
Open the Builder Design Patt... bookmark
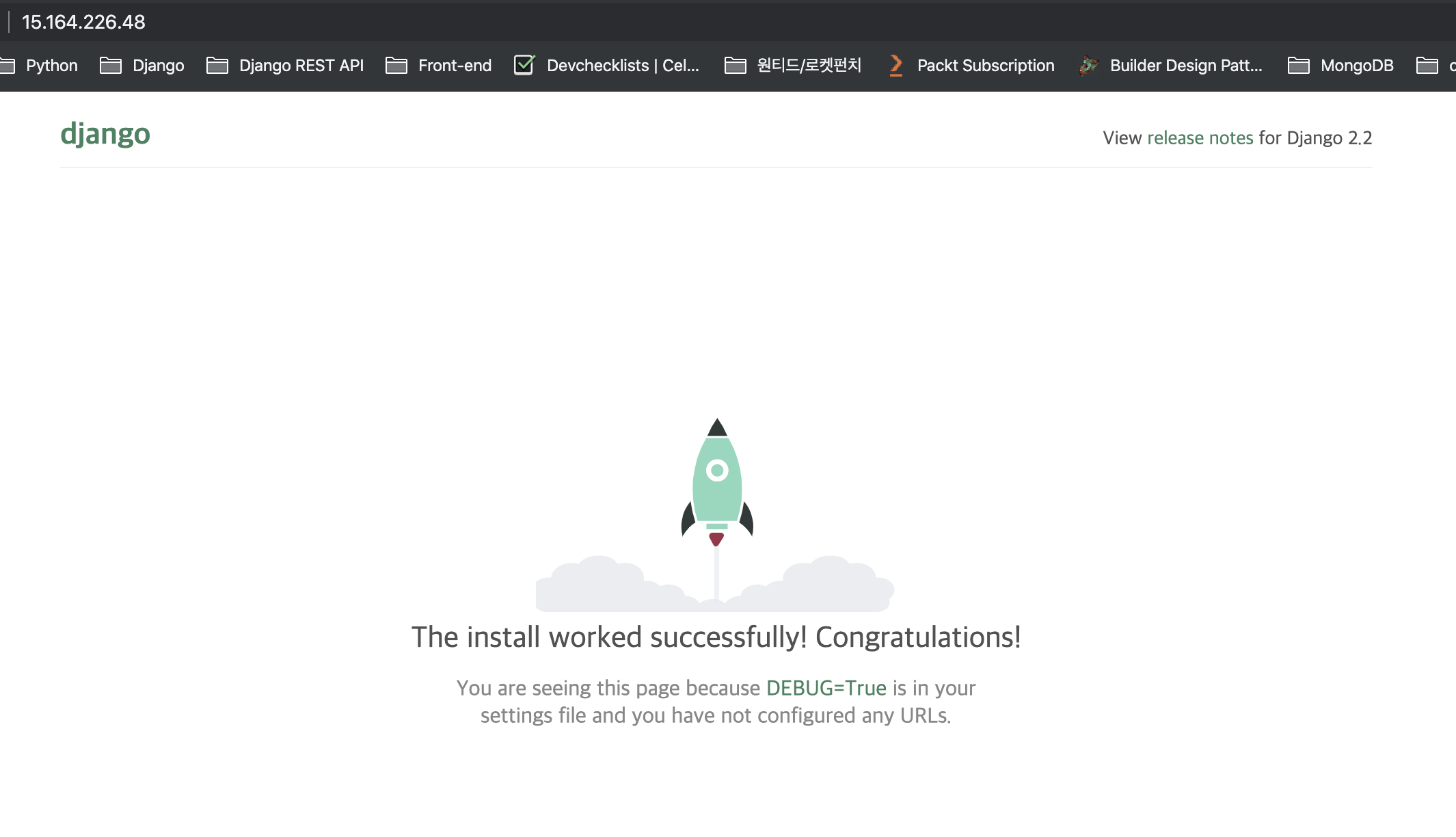(1185, 66)
